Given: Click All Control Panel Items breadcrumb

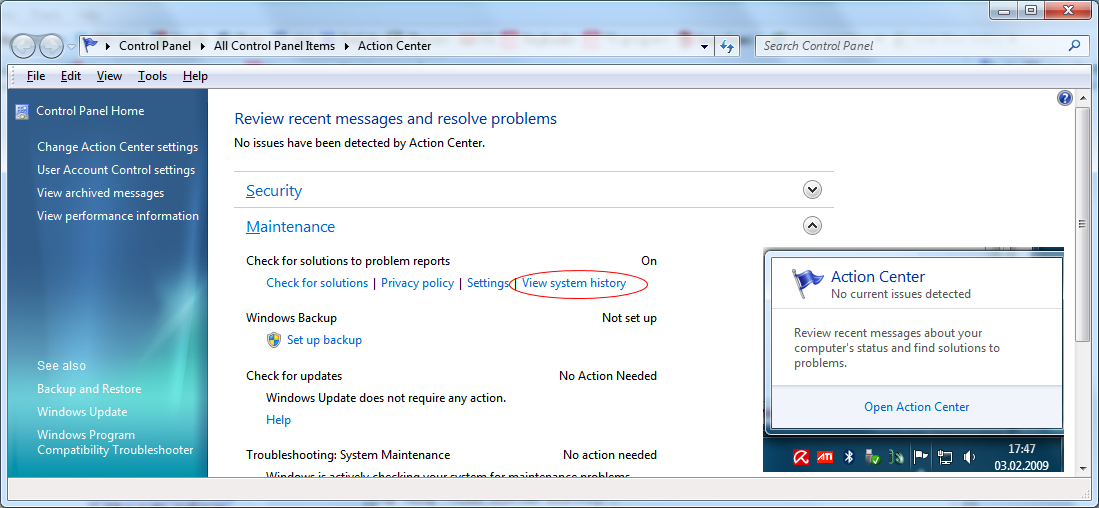Looking at the screenshot, I should click(274, 46).
